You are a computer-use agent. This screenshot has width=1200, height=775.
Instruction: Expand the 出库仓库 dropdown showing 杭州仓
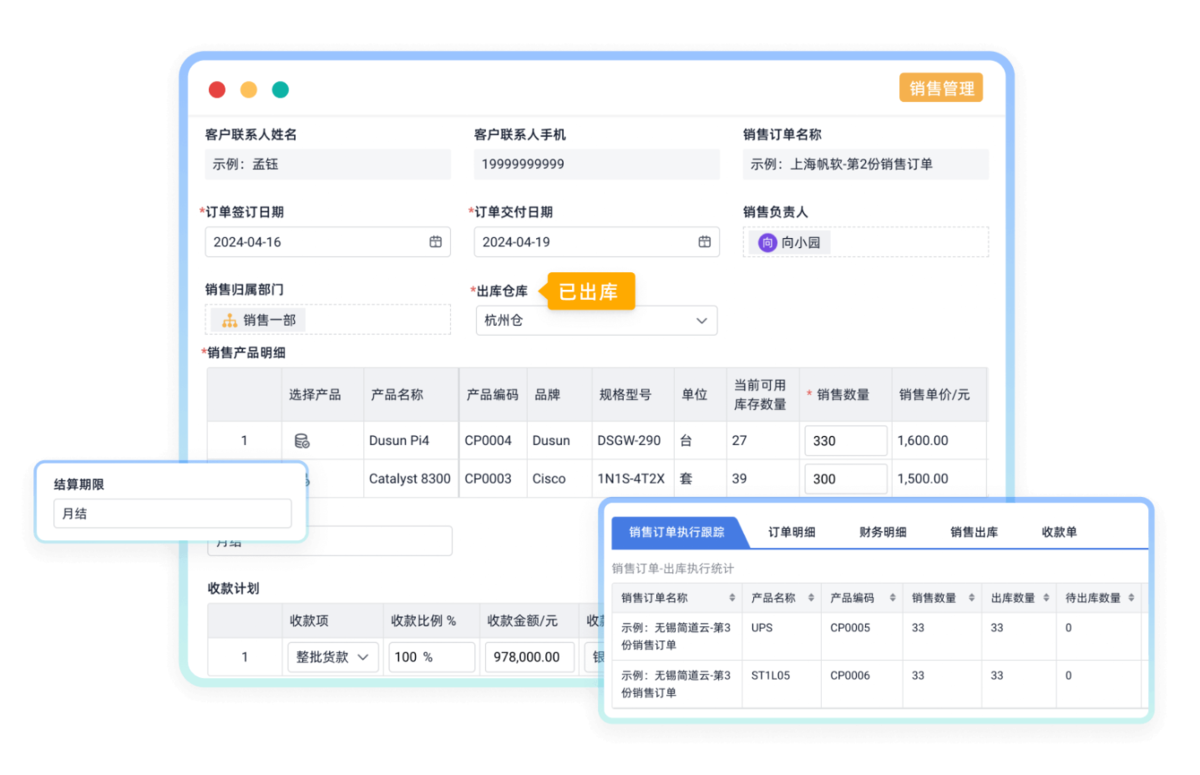pos(596,320)
